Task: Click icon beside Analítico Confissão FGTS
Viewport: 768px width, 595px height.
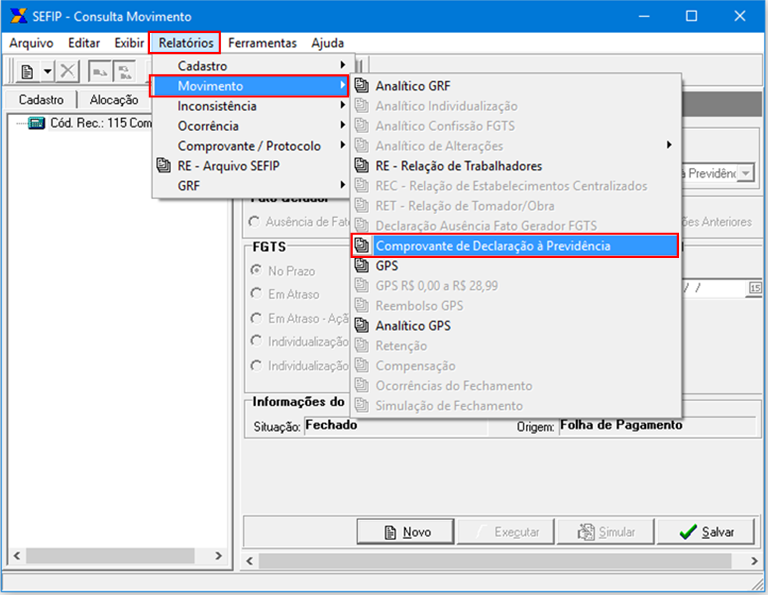Action: click(361, 126)
